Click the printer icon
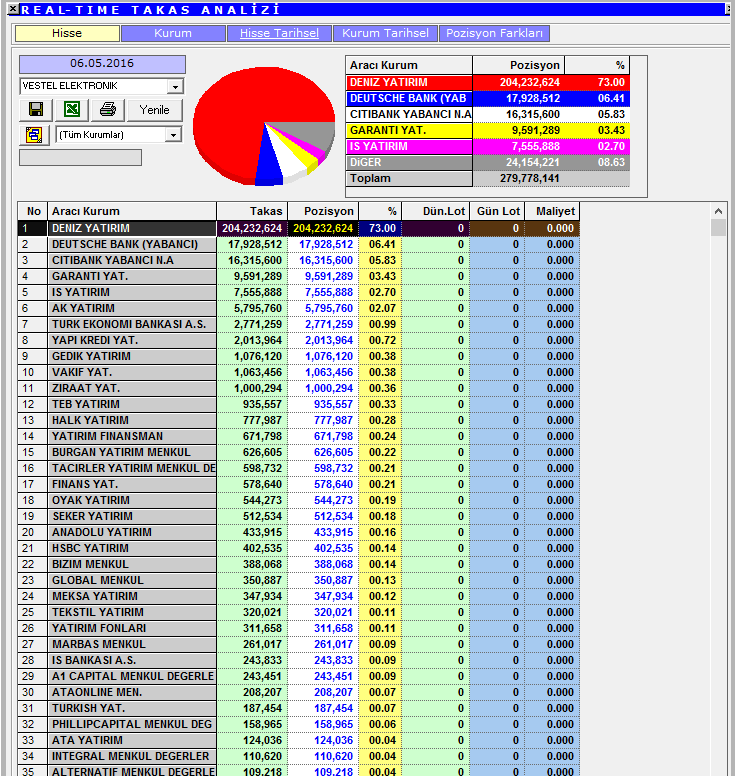This screenshot has height=776, width=735. pyautogui.click(x=109, y=110)
